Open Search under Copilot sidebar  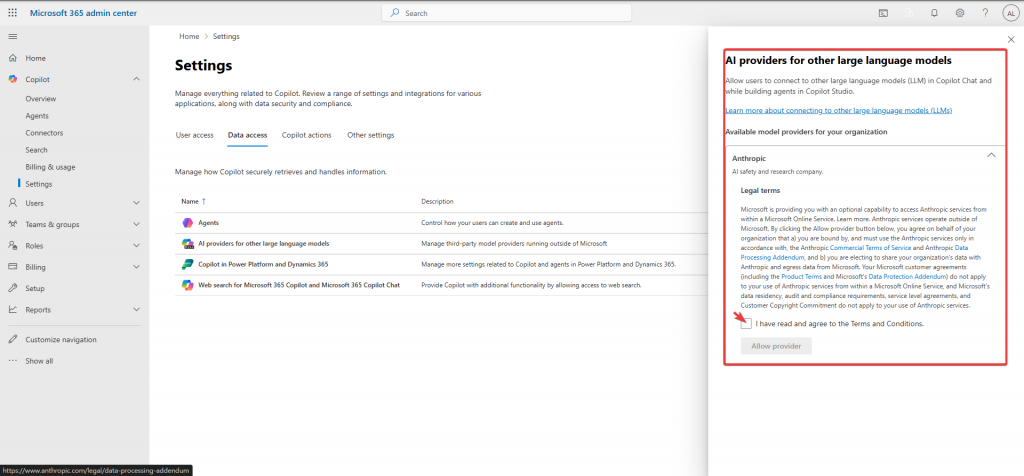(37, 150)
